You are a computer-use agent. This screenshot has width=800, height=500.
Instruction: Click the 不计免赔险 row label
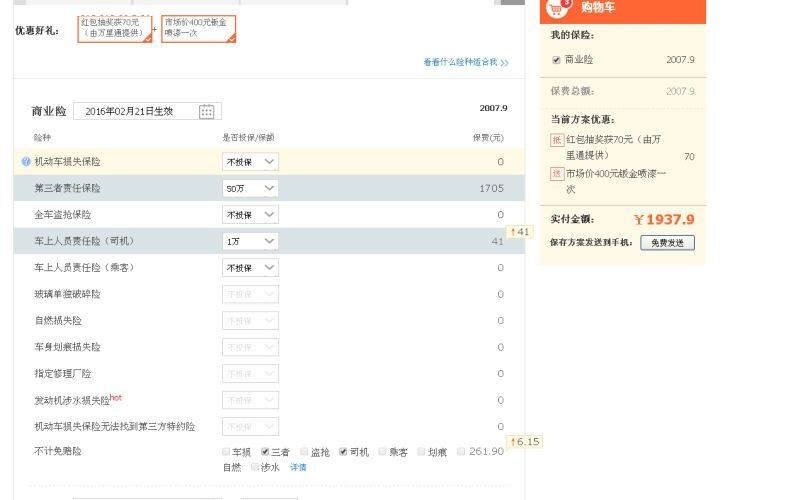click(58, 452)
